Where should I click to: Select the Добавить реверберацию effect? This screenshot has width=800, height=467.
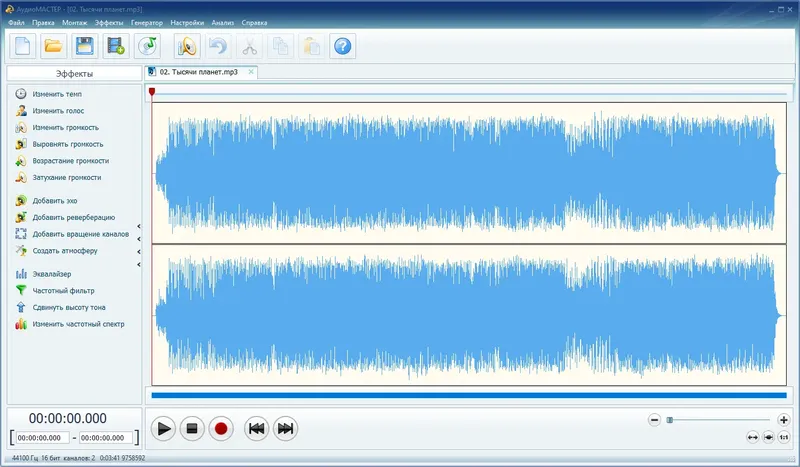[x=65, y=217]
